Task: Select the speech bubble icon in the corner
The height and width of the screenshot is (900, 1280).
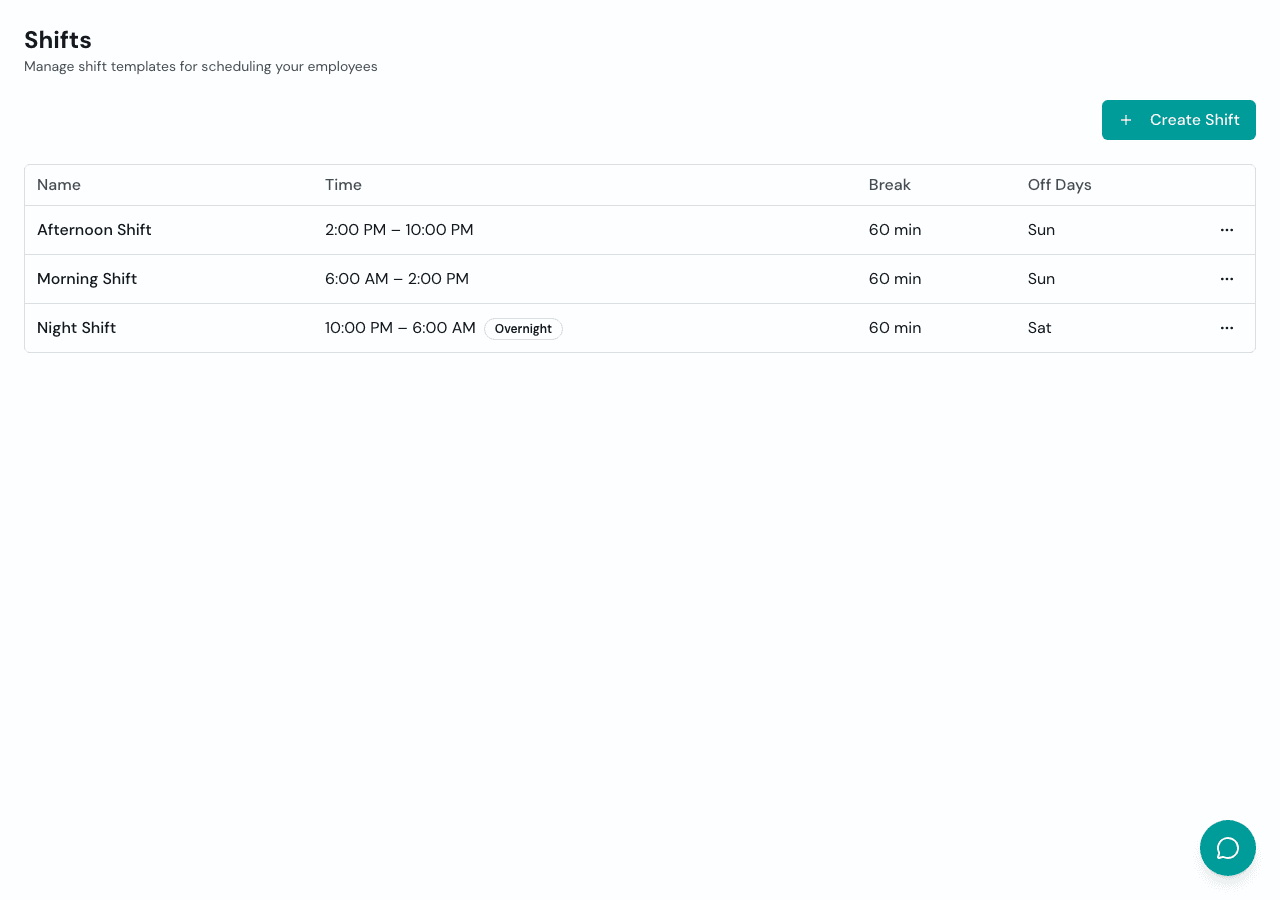Action: click(1227, 847)
